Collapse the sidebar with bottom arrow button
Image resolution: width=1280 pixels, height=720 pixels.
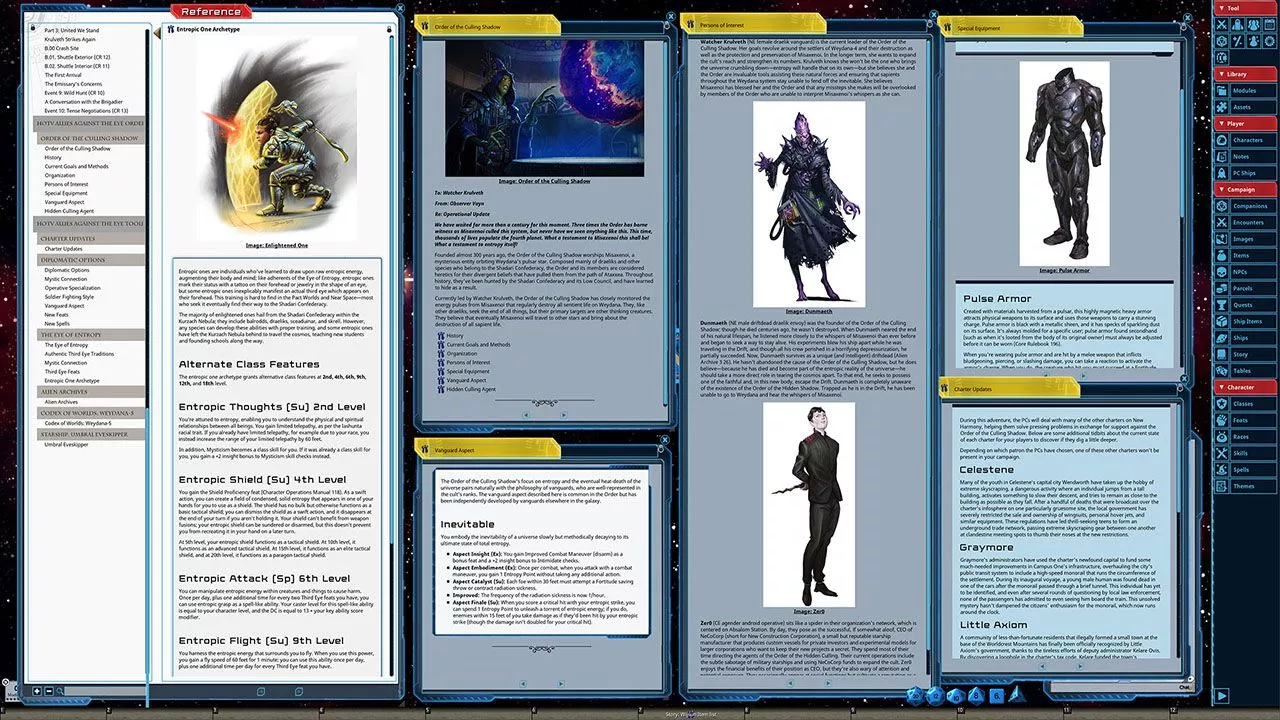pos(1221,695)
